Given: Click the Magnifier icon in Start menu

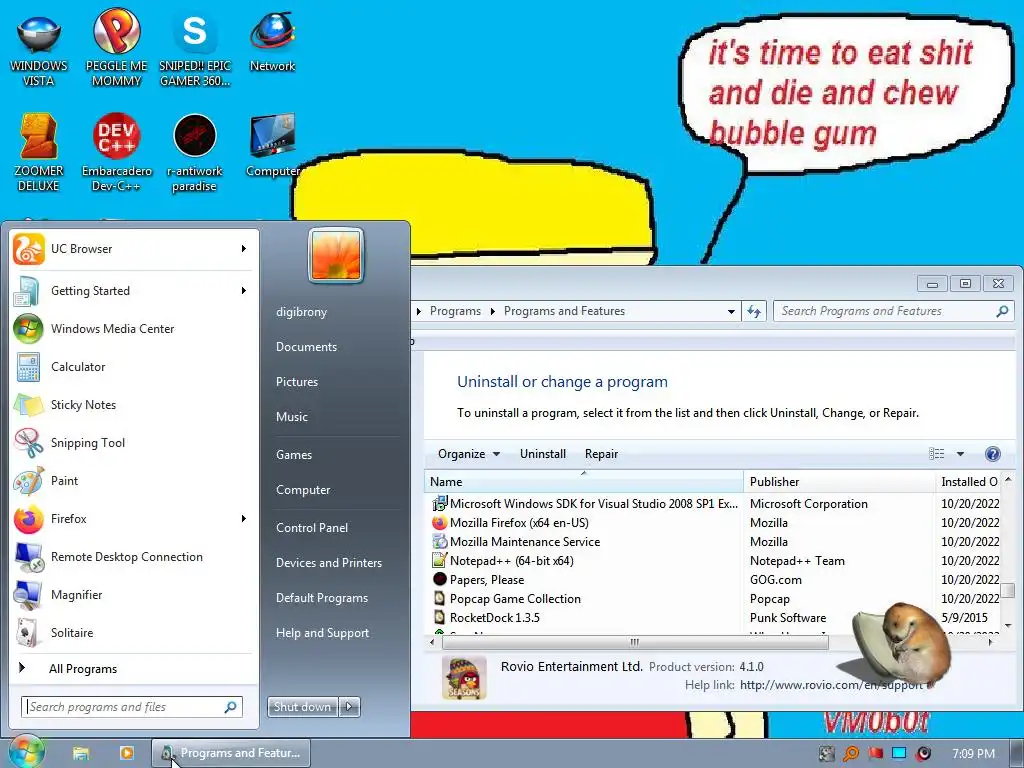Looking at the screenshot, I should [x=29, y=594].
